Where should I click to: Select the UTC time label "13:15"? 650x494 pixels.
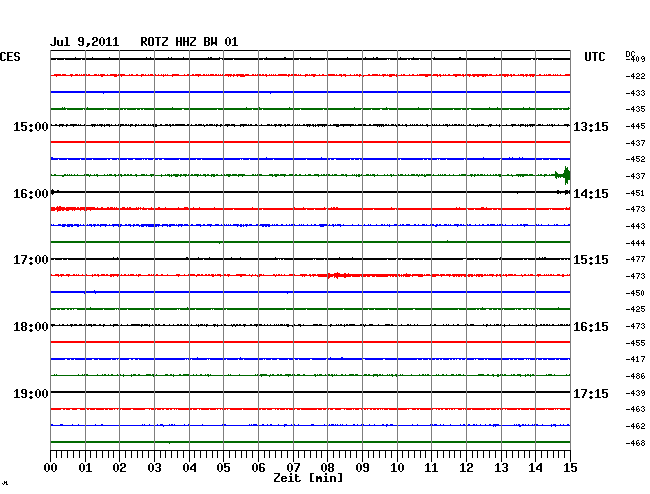591,126
